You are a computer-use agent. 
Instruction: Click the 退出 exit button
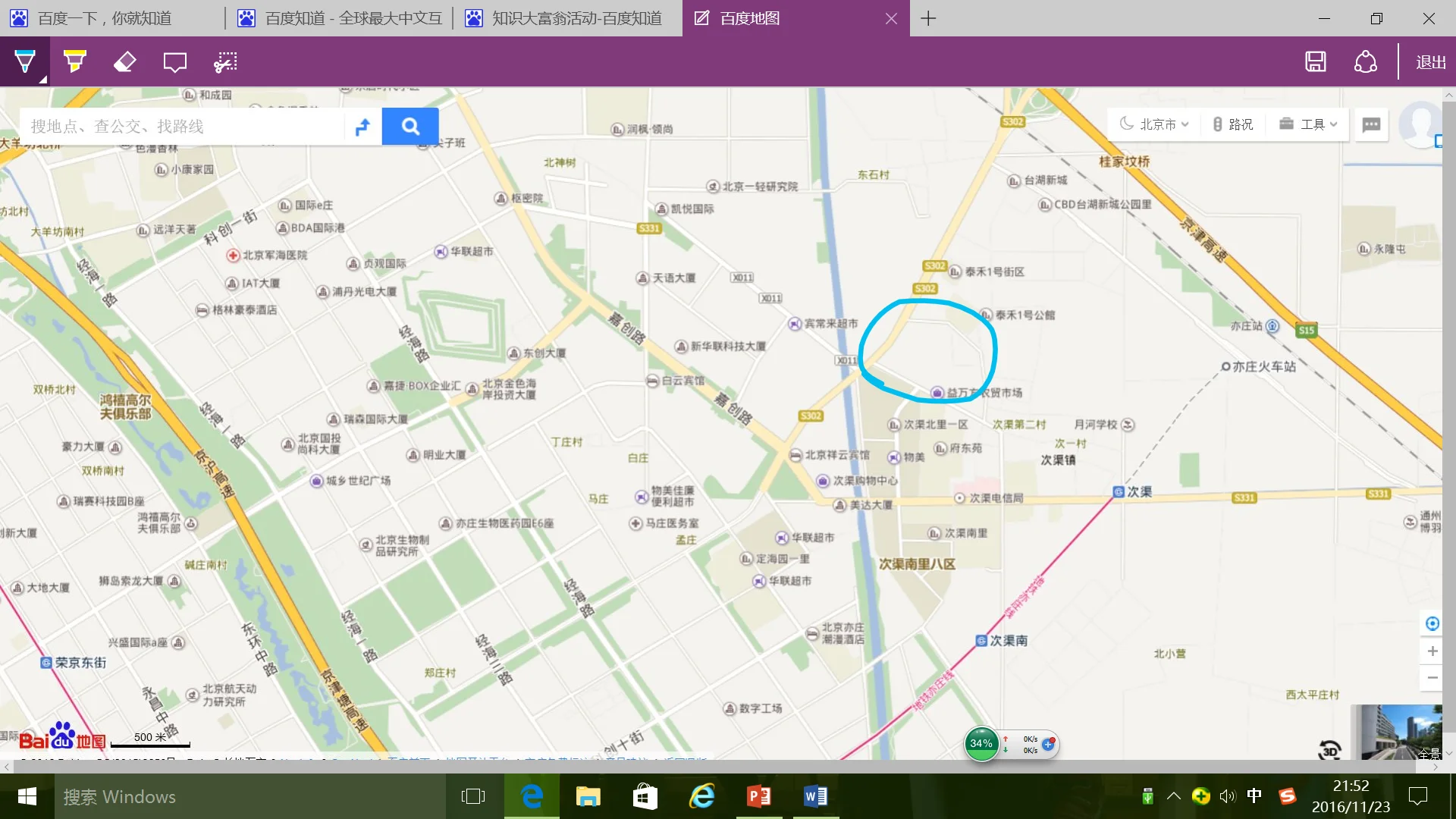1429,61
